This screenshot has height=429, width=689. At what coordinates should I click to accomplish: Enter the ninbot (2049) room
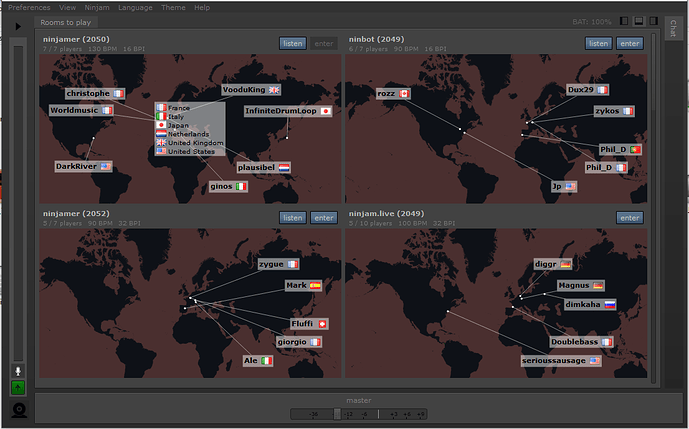[x=630, y=44]
